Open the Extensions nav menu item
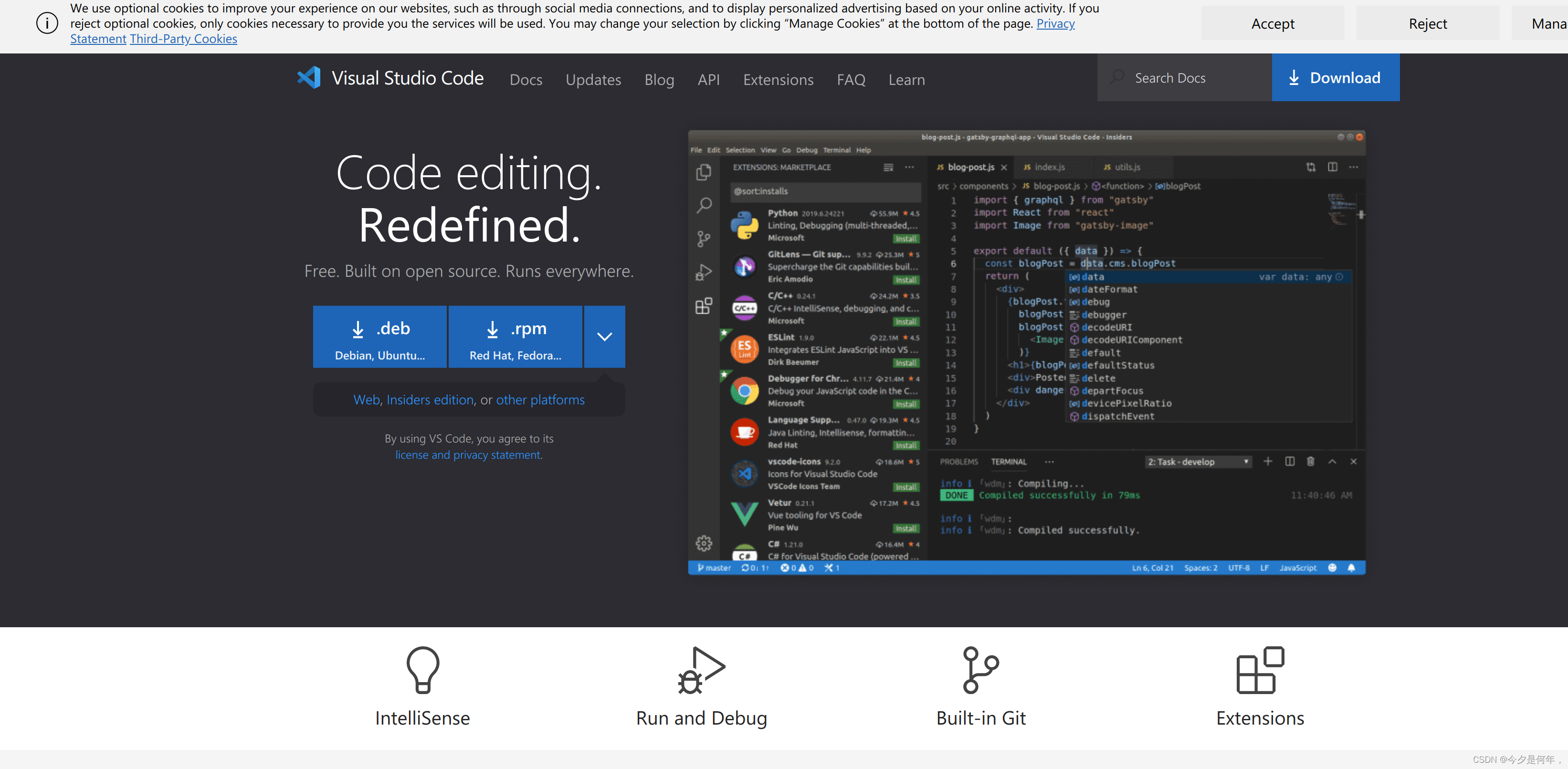 (x=778, y=80)
